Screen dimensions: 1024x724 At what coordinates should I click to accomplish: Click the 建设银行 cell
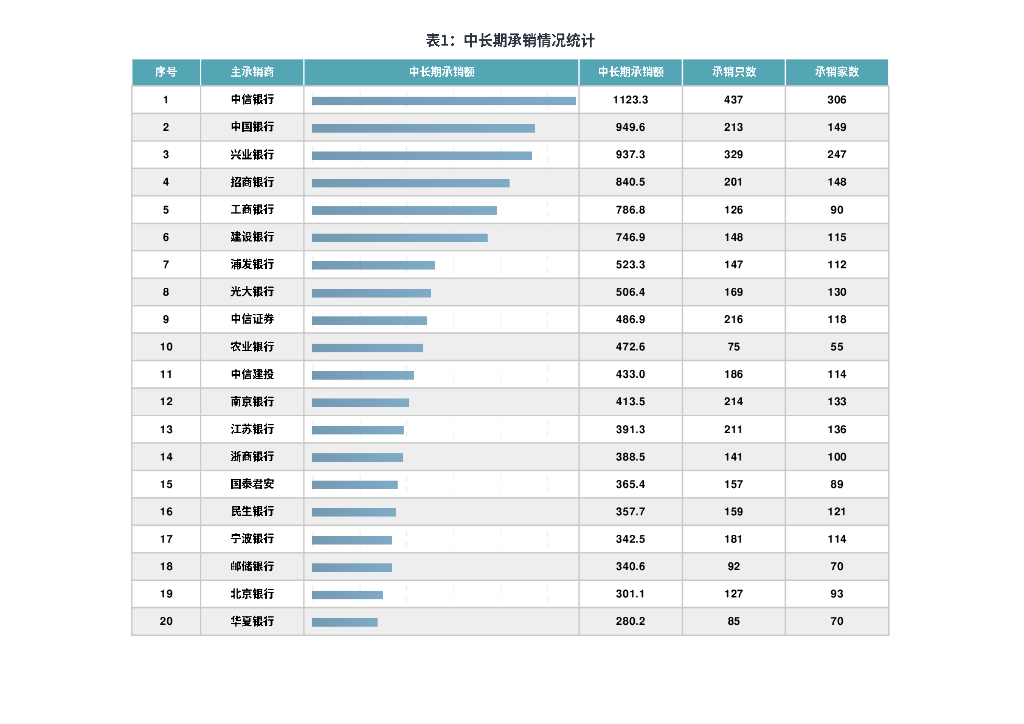252,236
